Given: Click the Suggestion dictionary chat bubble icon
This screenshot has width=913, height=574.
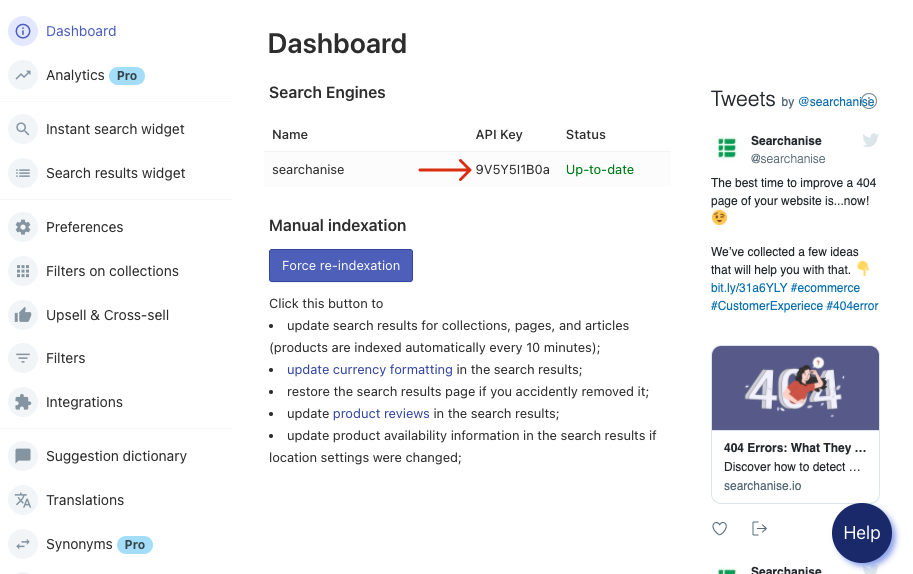Looking at the screenshot, I should click(x=23, y=456).
